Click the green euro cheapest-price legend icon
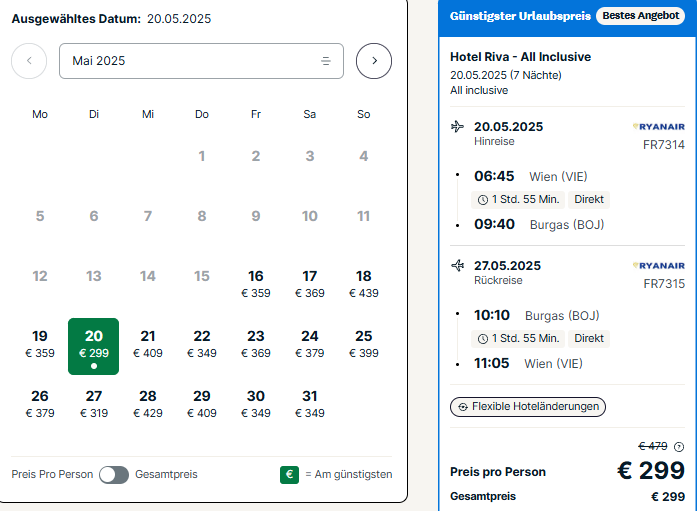The width and height of the screenshot is (697, 511). (289, 474)
